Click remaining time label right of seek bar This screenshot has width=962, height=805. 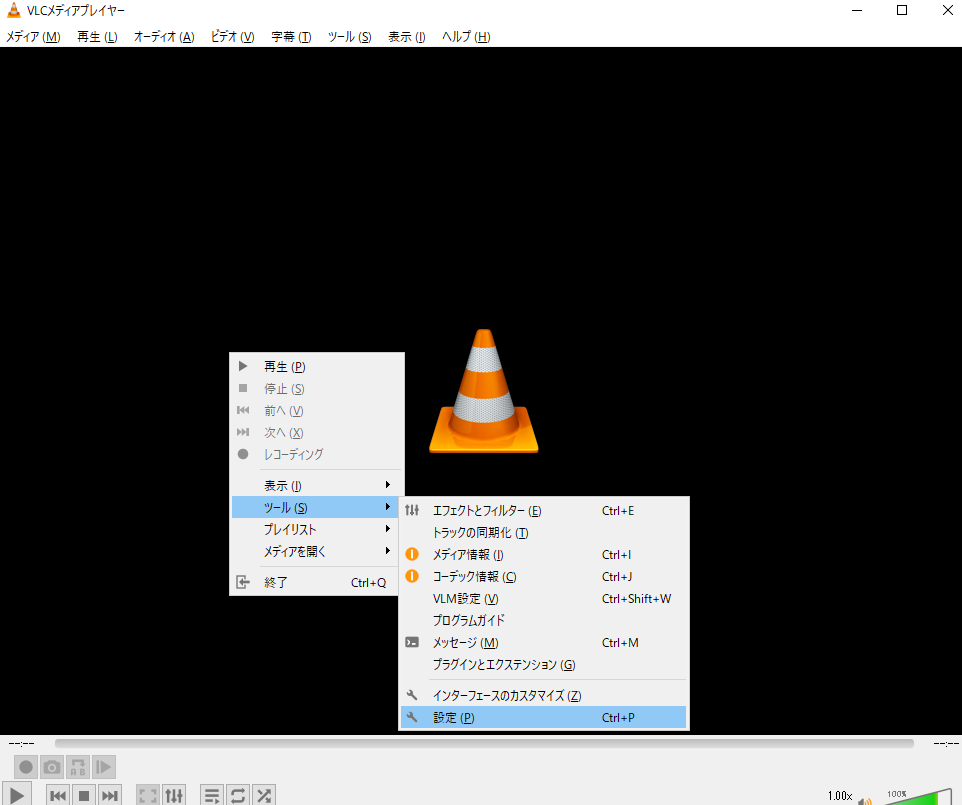coord(946,743)
